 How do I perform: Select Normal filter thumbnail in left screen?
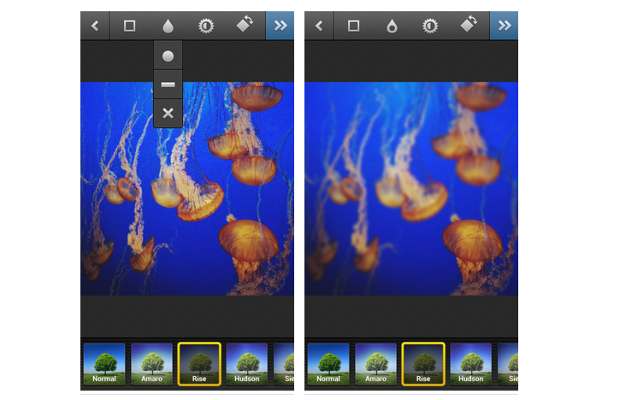tap(104, 364)
